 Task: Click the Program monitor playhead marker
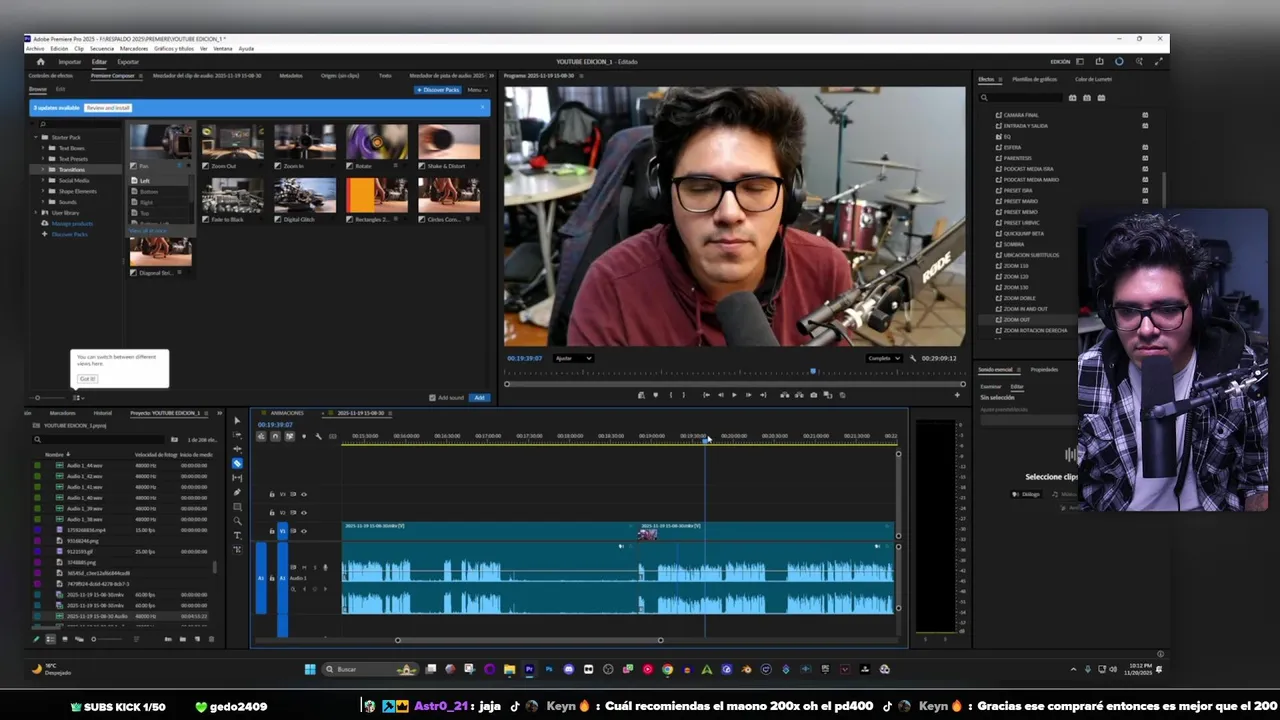[813, 372]
